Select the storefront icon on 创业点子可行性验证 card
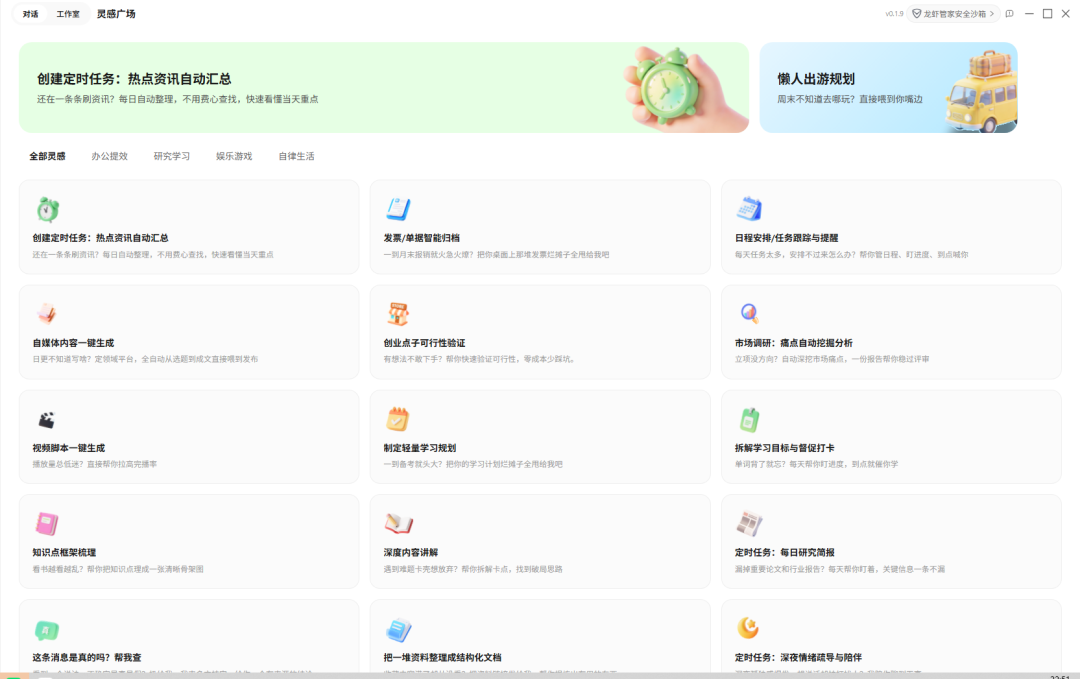 tap(399, 315)
